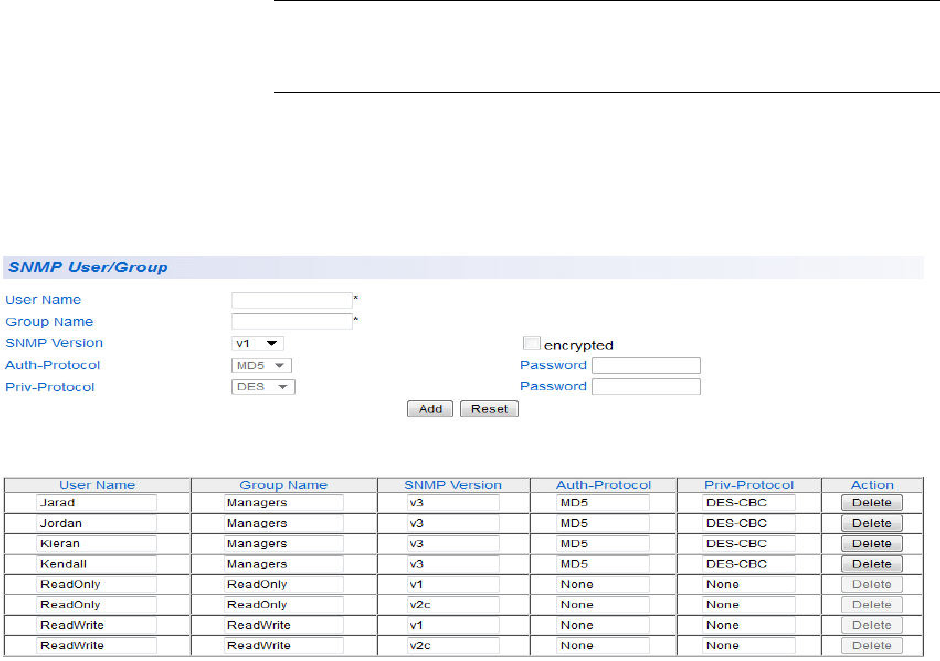Click the SNMP Version column header

click(452, 485)
